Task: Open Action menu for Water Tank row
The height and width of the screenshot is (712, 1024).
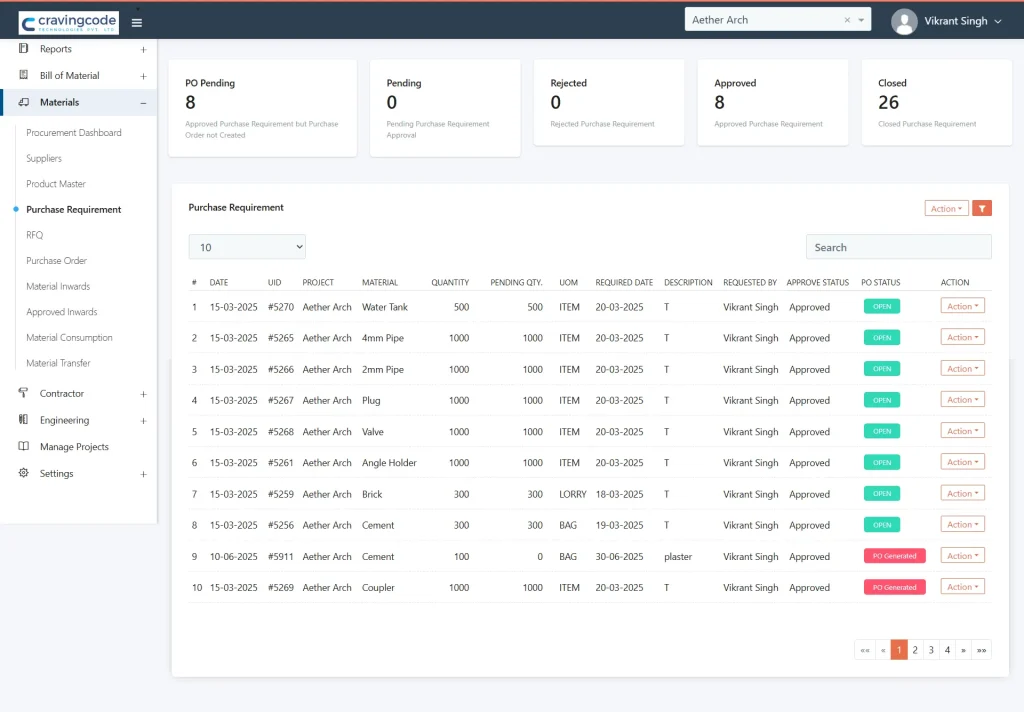Action: (x=962, y=306)
